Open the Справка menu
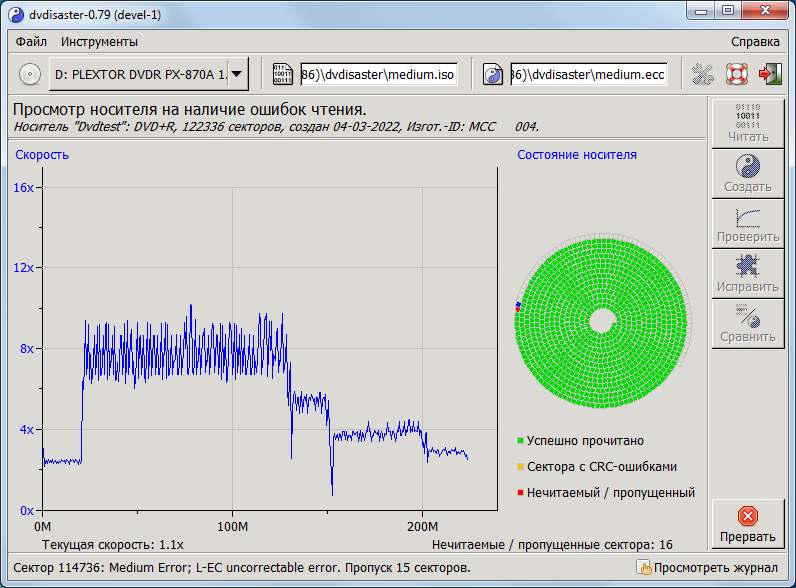The image size is (796, 588). coord(755,42)
